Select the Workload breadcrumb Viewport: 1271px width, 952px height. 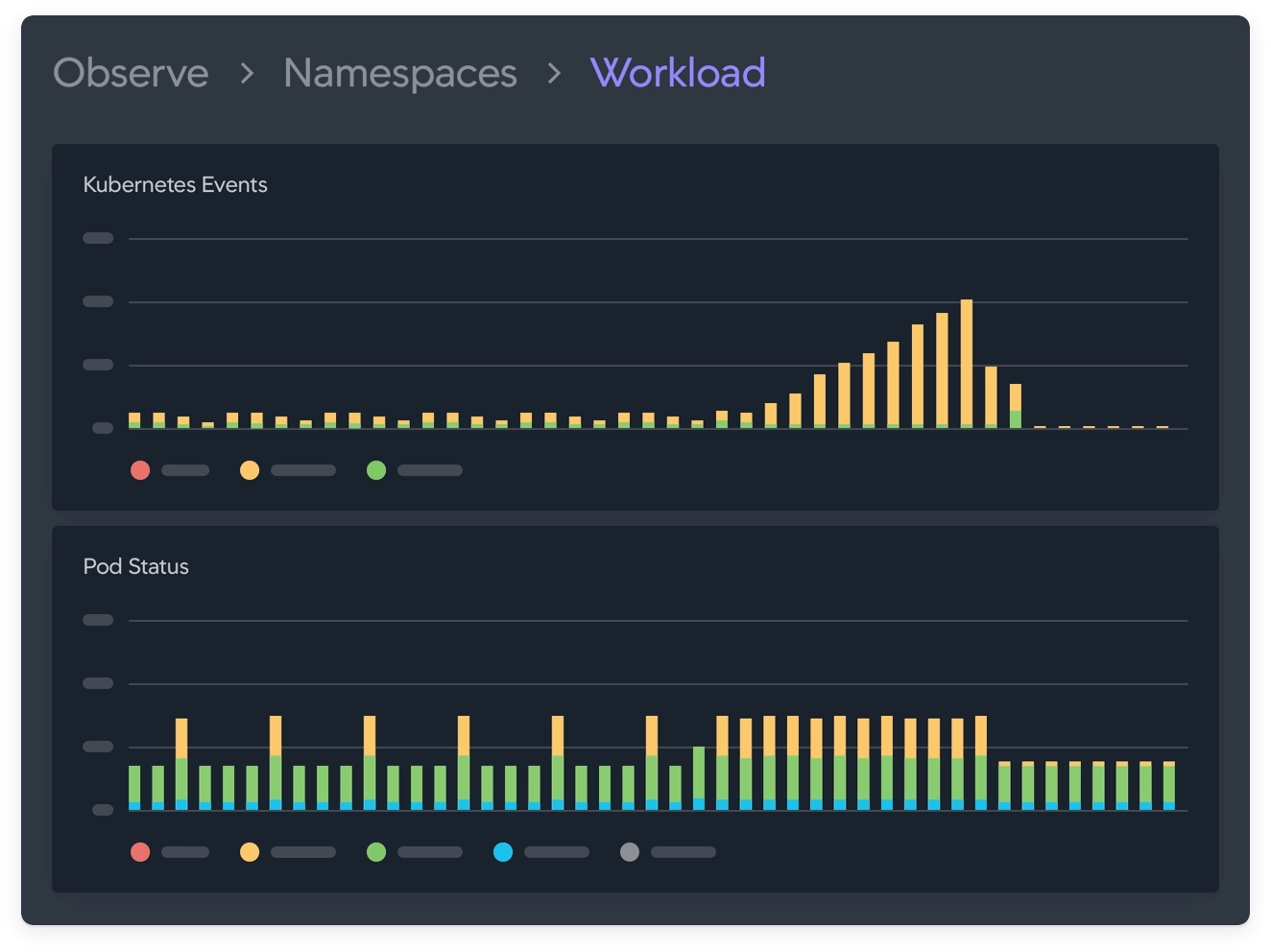[678, 73]
